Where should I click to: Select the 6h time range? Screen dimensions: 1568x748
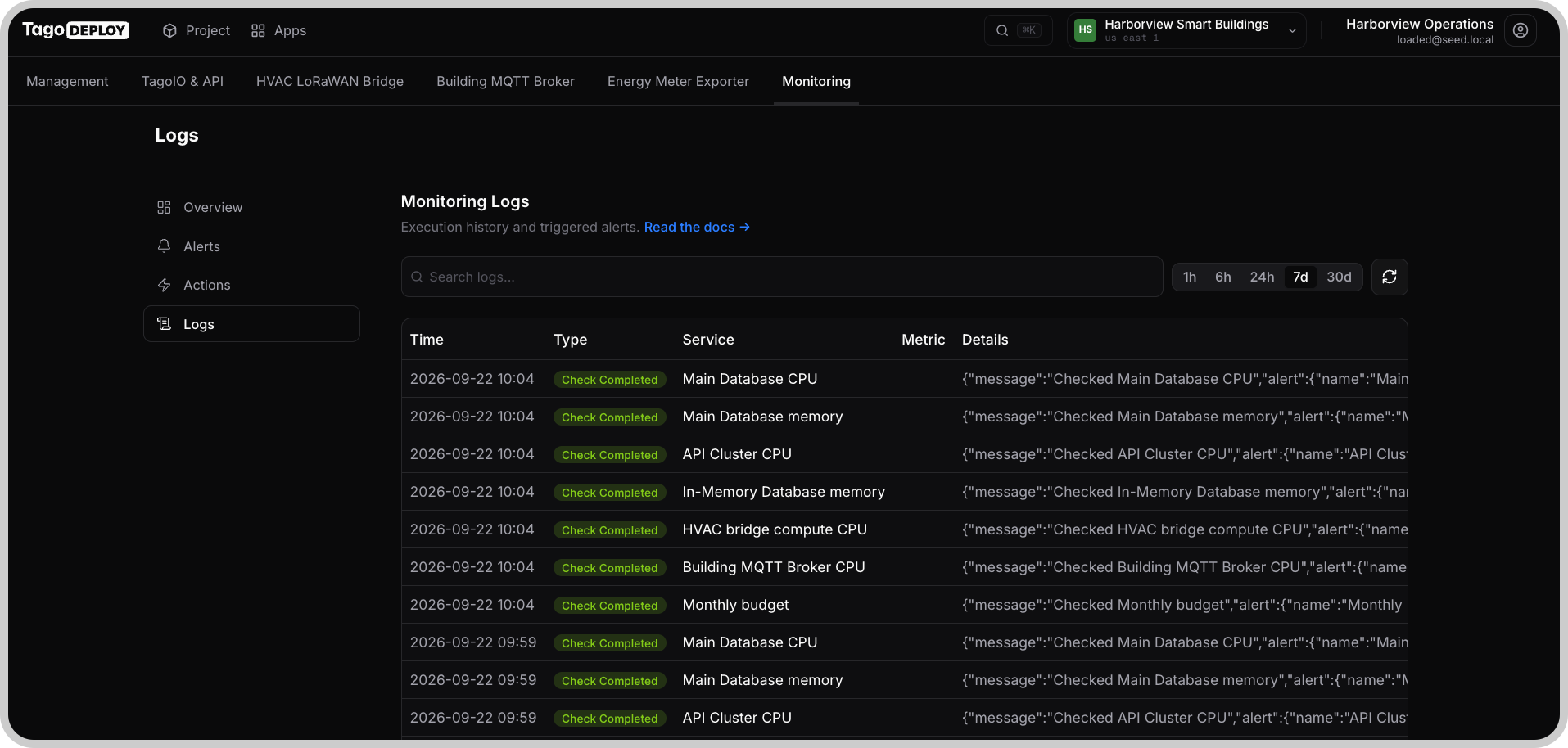(x=1223, y=277)
